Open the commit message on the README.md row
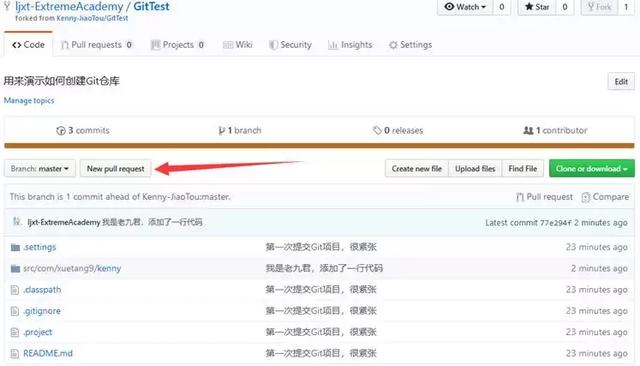The width and height of the screenshot is (640, 366). [321, 353]
